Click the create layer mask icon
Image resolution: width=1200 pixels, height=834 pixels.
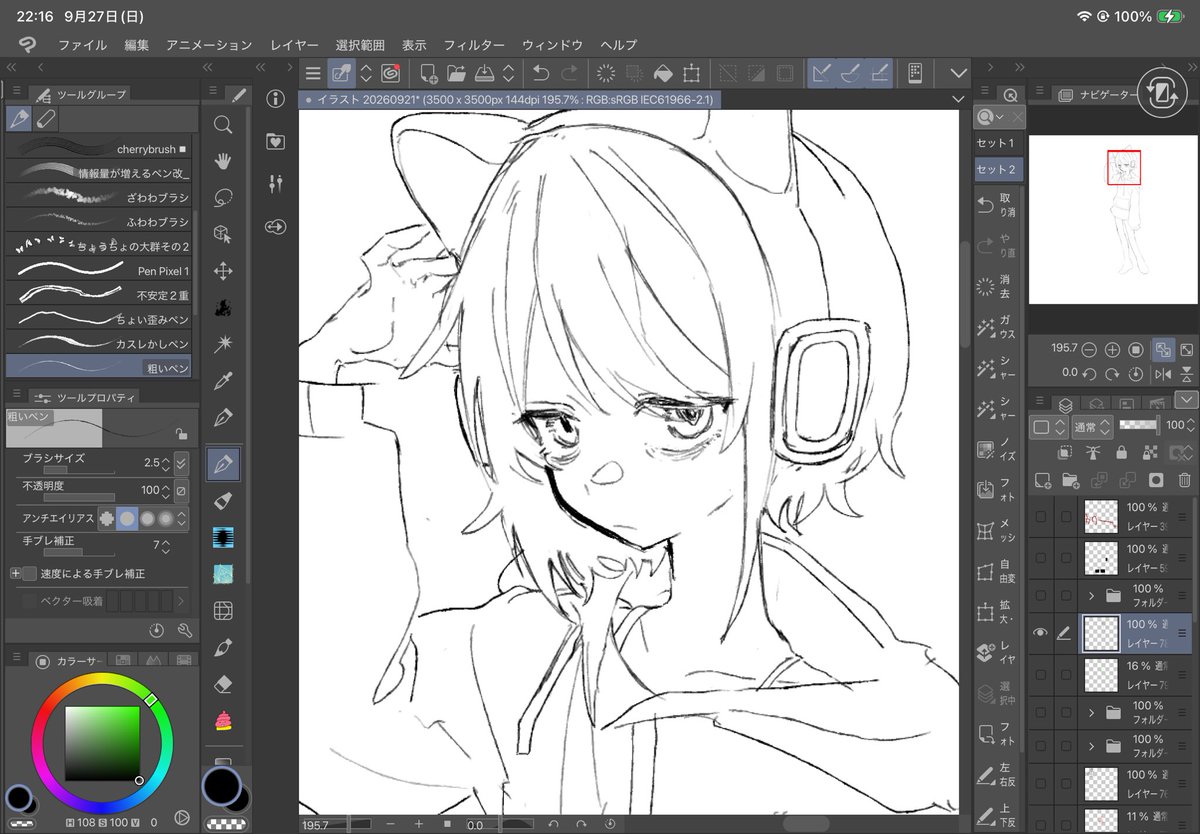pos(1156,481)
